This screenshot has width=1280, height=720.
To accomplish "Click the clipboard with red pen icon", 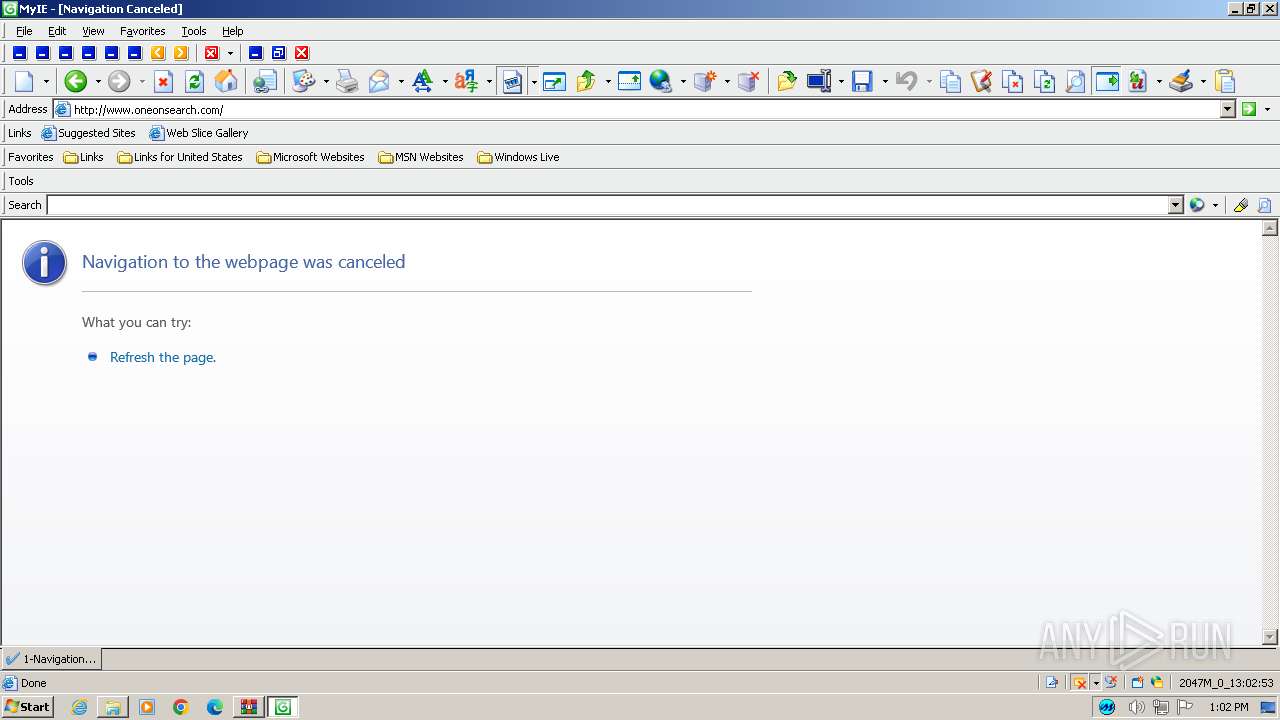I will [x=981, y=82].
